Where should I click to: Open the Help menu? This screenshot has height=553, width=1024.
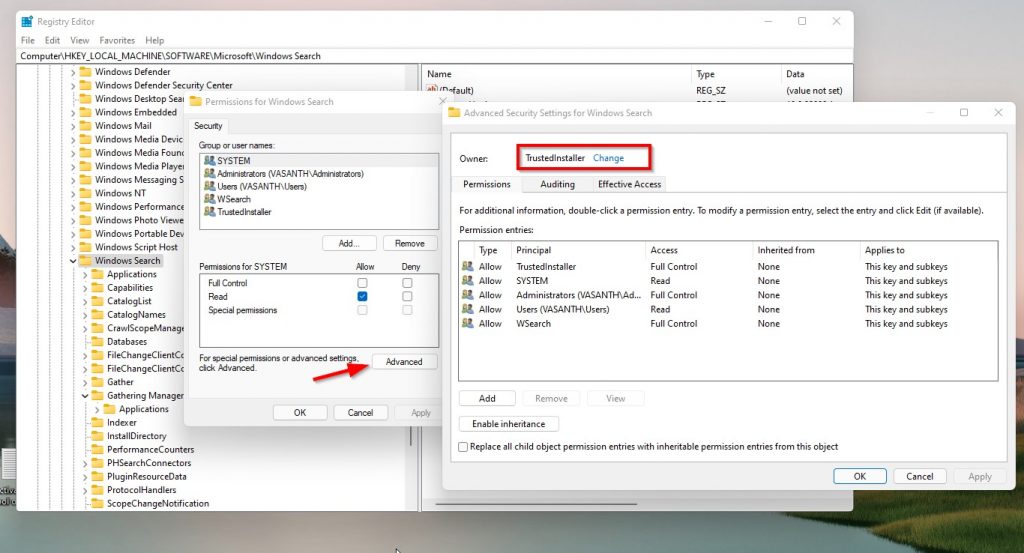(155, 40)
